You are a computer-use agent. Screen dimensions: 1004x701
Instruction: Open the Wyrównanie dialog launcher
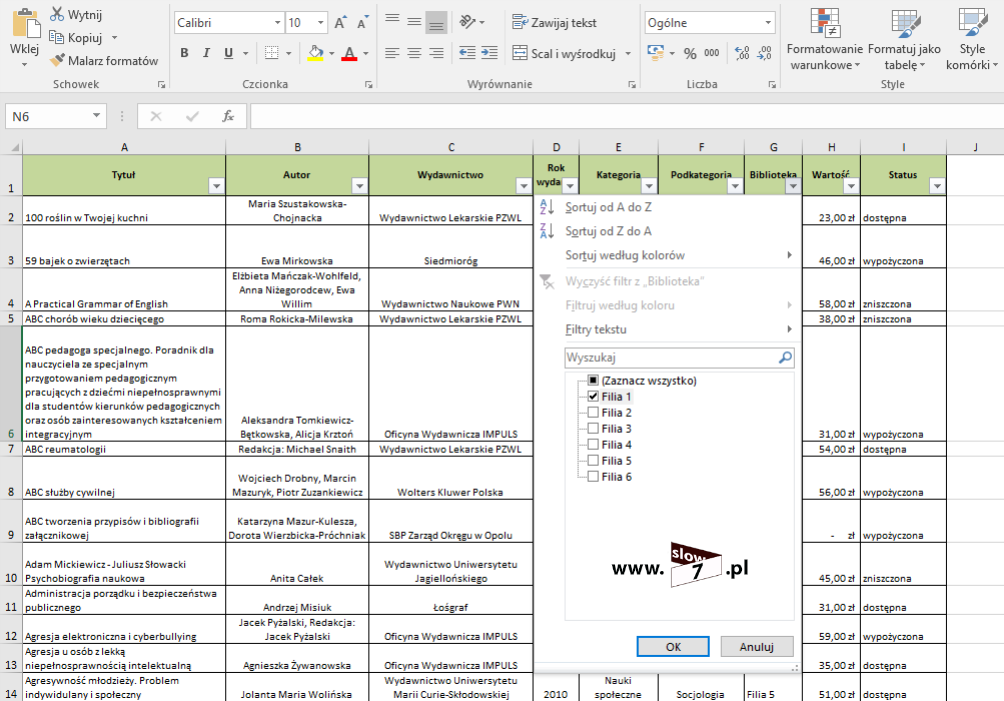(631, 84)
